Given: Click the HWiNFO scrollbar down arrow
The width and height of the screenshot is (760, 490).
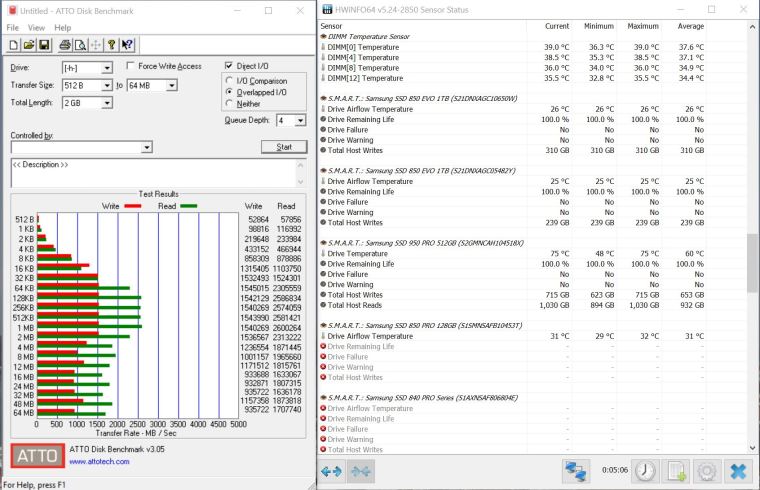Looking at the screenshot, I should coord(752,448).
